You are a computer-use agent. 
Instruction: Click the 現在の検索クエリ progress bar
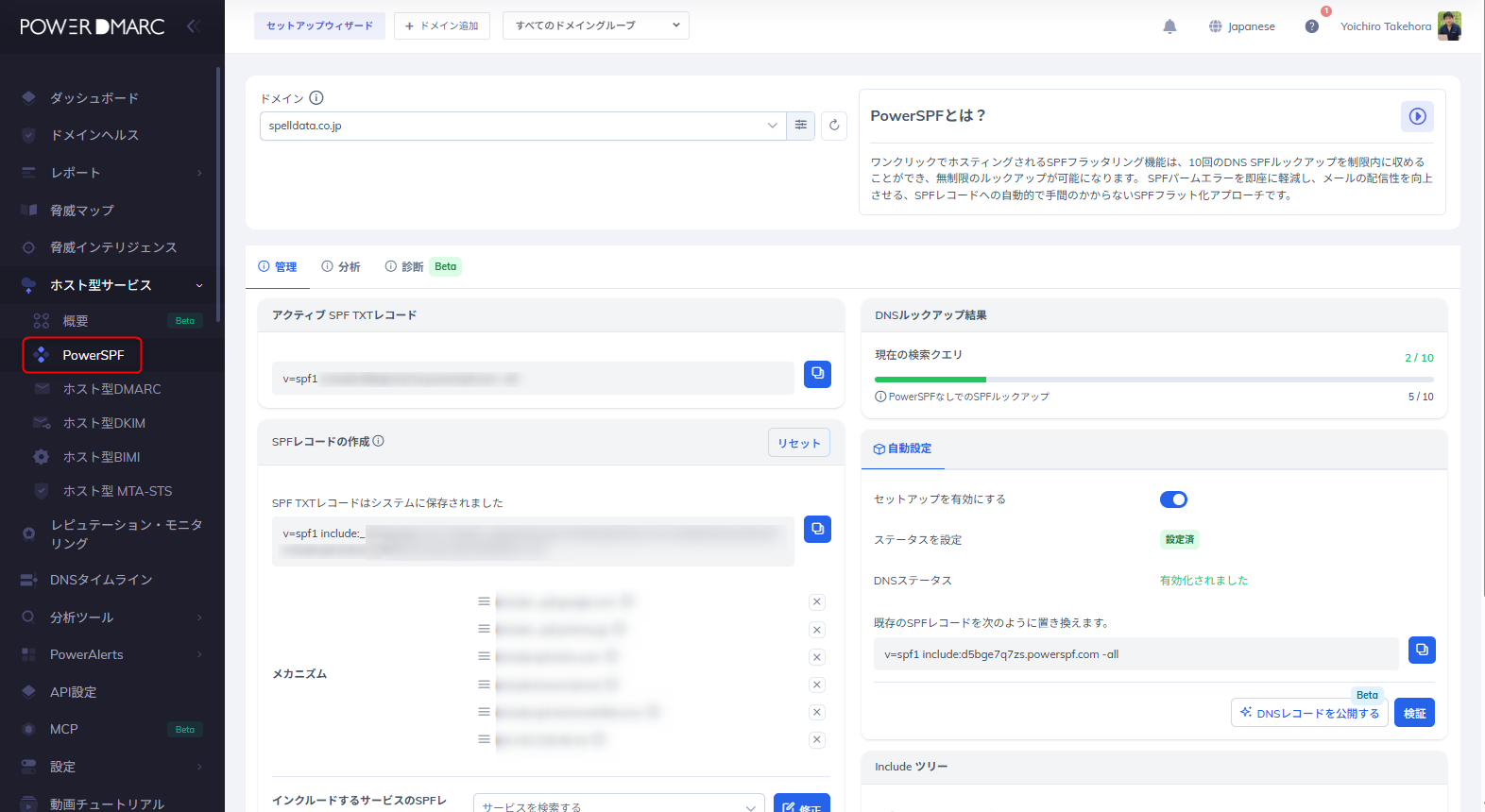click(x=1154, y=380)
